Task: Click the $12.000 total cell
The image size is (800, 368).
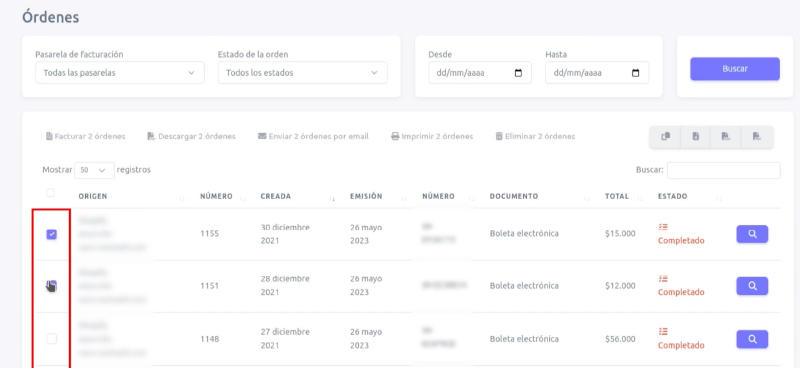Action: tap(620, 286)
